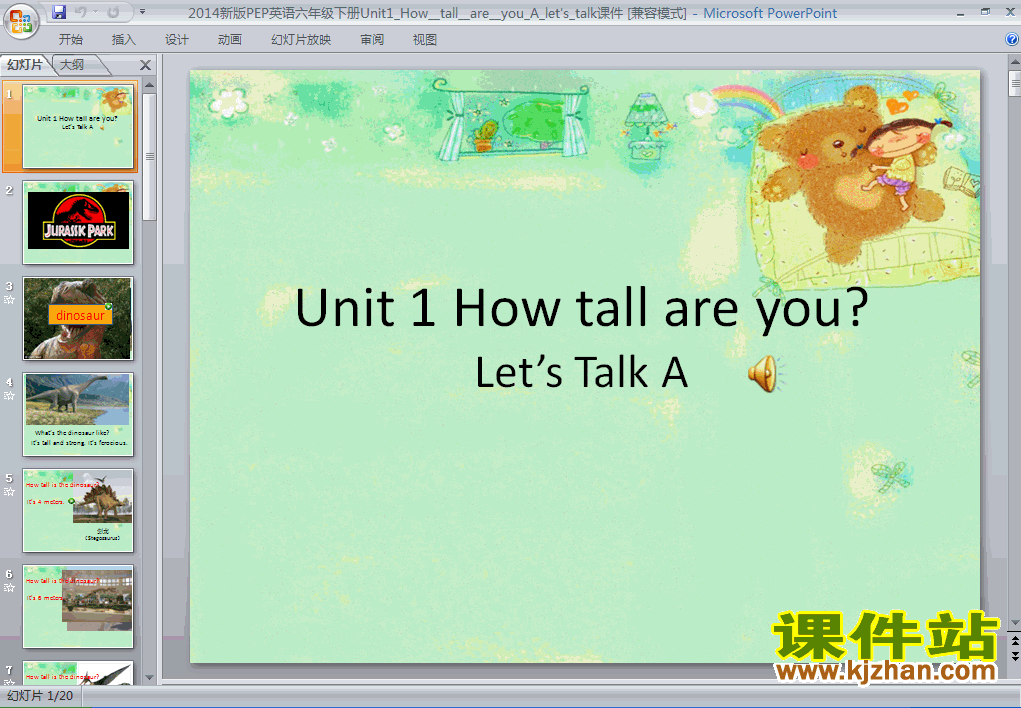This screenshot has height=708, width=1021.
Task: Click the 幻灯片 1/20 status bar indicator
Action: coord(40,696)
